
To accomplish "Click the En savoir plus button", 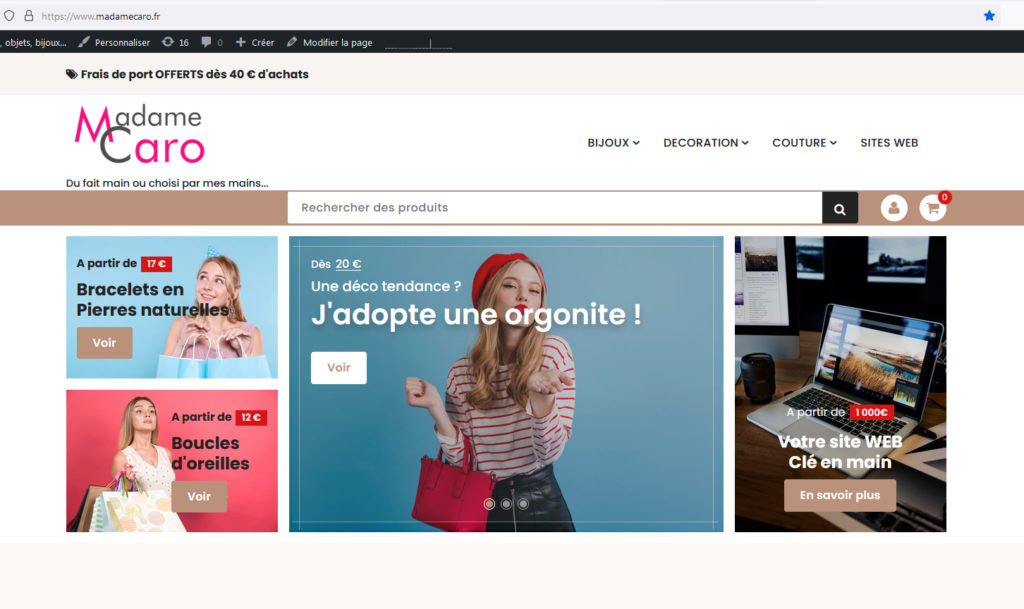I will 840,495.
